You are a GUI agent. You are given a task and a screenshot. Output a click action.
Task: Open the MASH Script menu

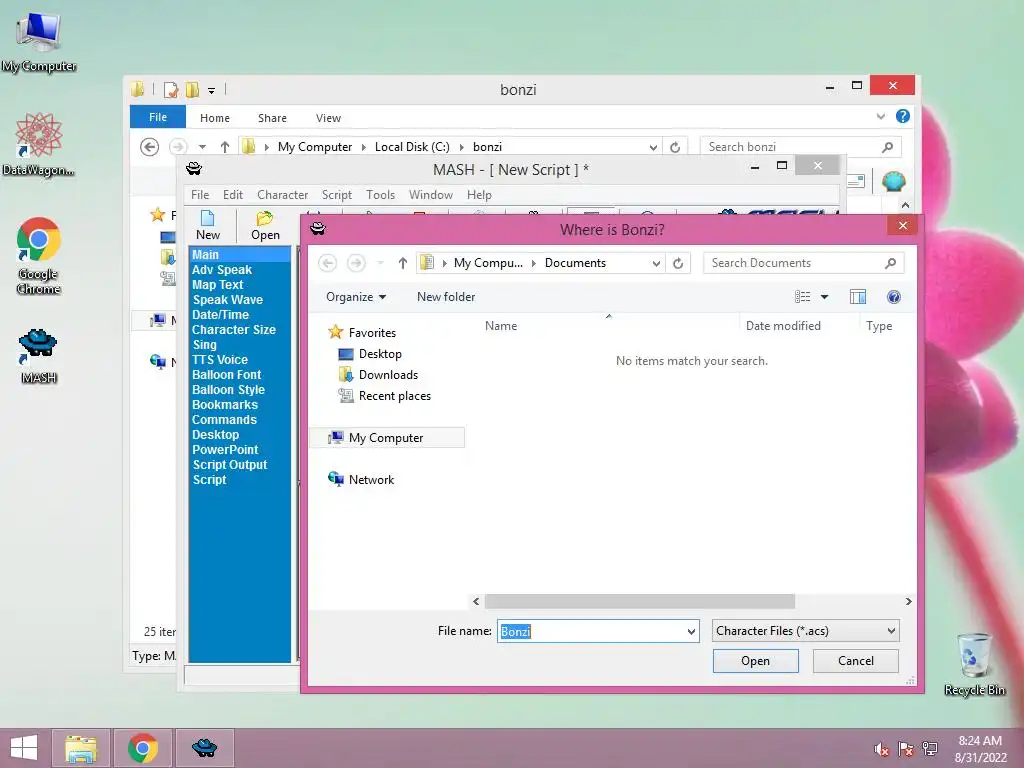point(336,195)
